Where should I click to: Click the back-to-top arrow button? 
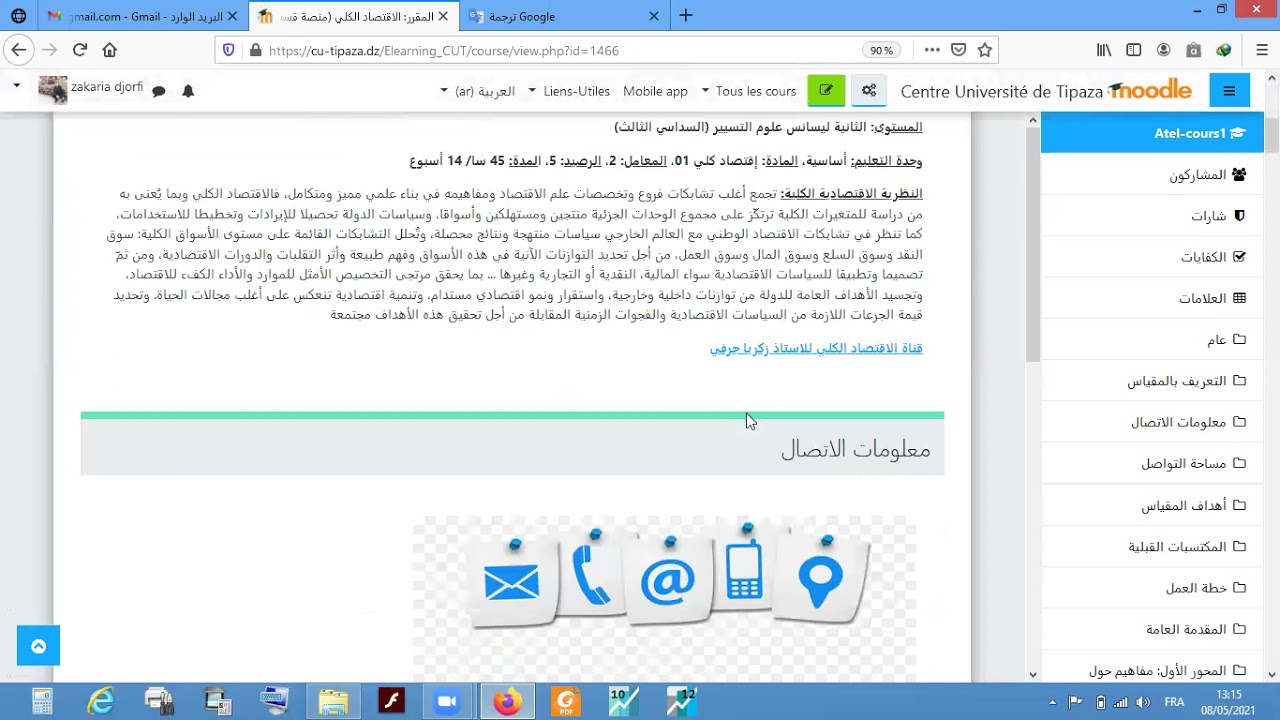click(38, 646)
